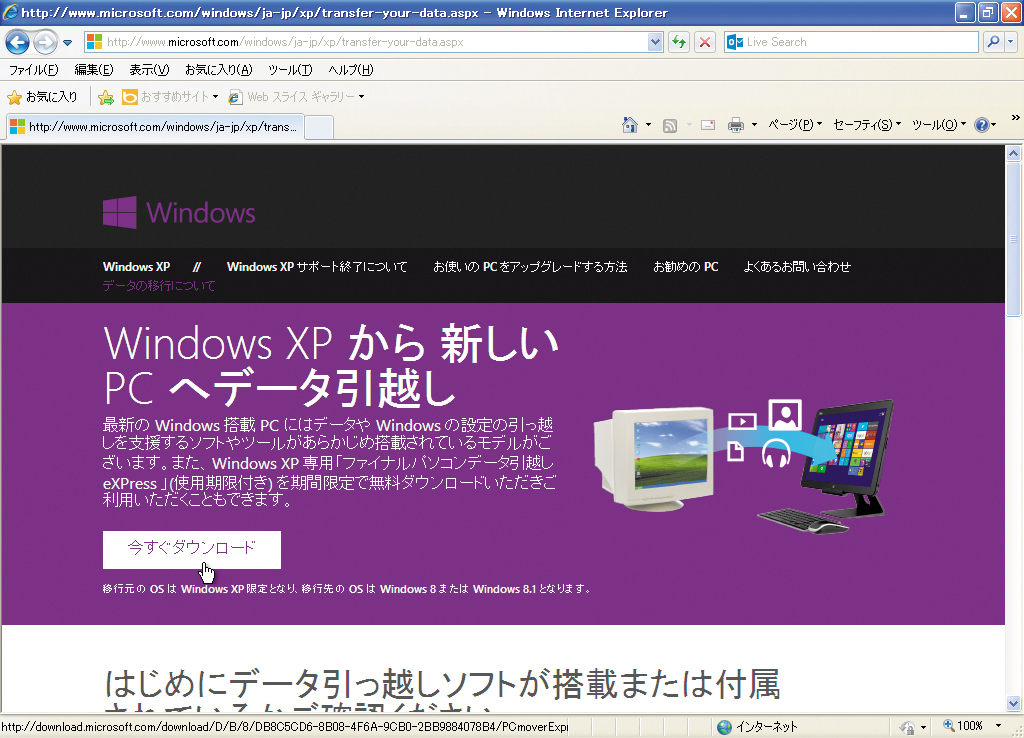Click the old CRT to new PC illustration
Image resolution: width=1024 pixels, height=738 pixels.
click(743, 466)
